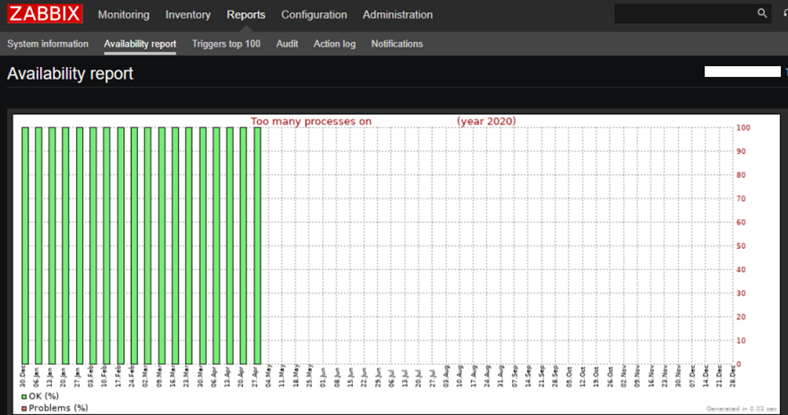Click the green bar for 30.Mar
Image resolution: width=788 pixels, height=415 pixels.
point(203,246)
